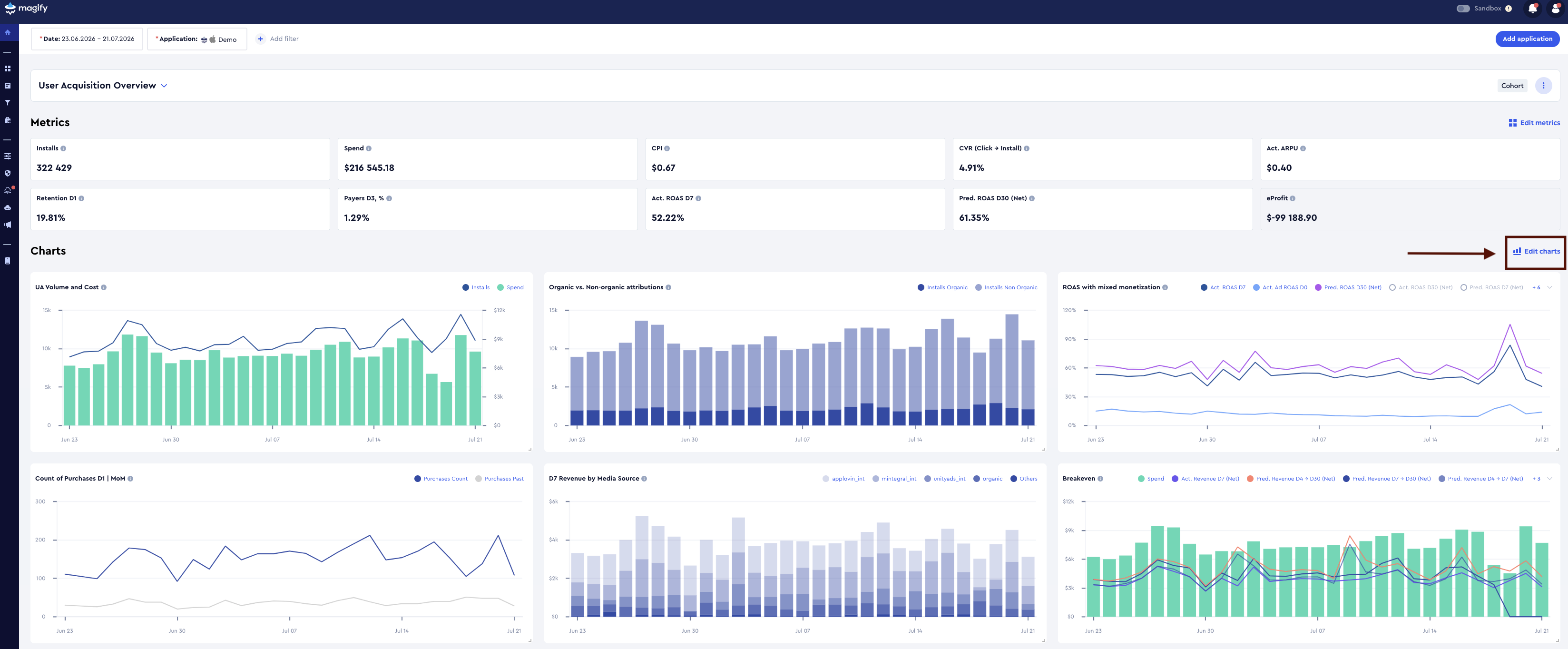This screenshot has width=1568, height=649.
Task: Toggle applovin_int legend series
Action: [843, 479]
